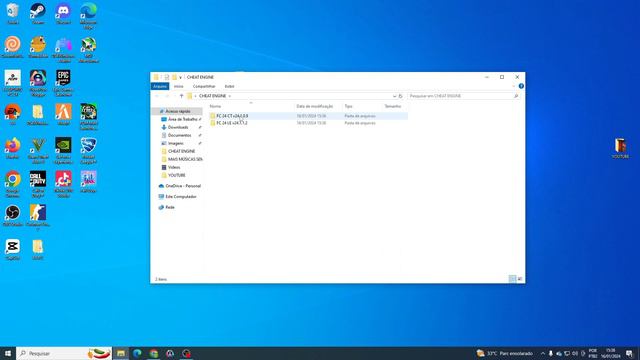Open Chrome from the taskbar
640x360 pixels.
click(153, 353)
